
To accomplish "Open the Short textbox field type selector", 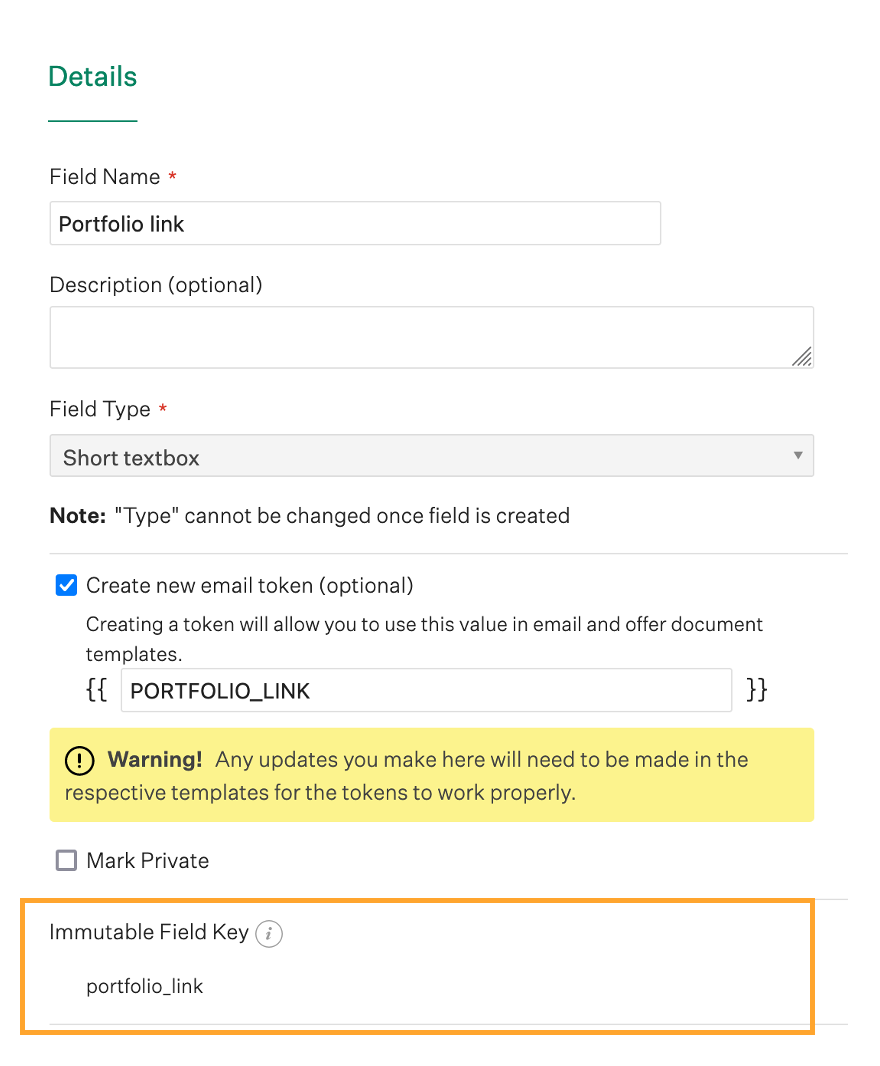I will pos(431,457).
